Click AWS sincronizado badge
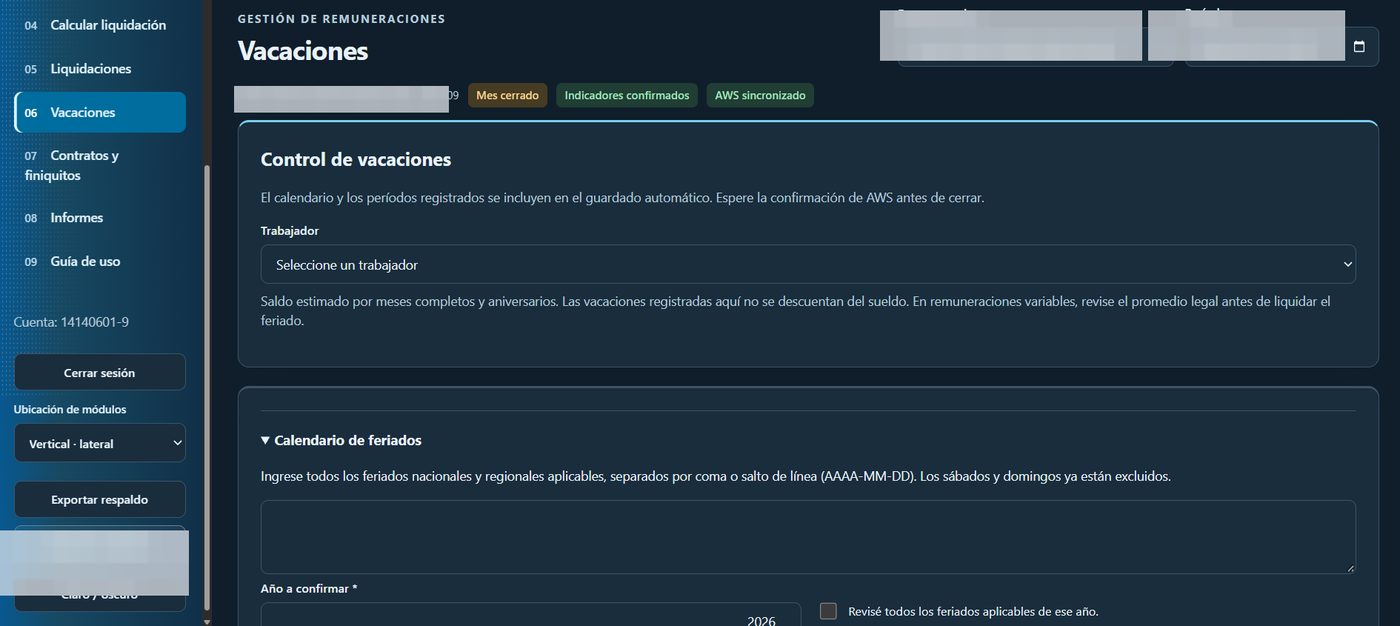 (760, 96)
